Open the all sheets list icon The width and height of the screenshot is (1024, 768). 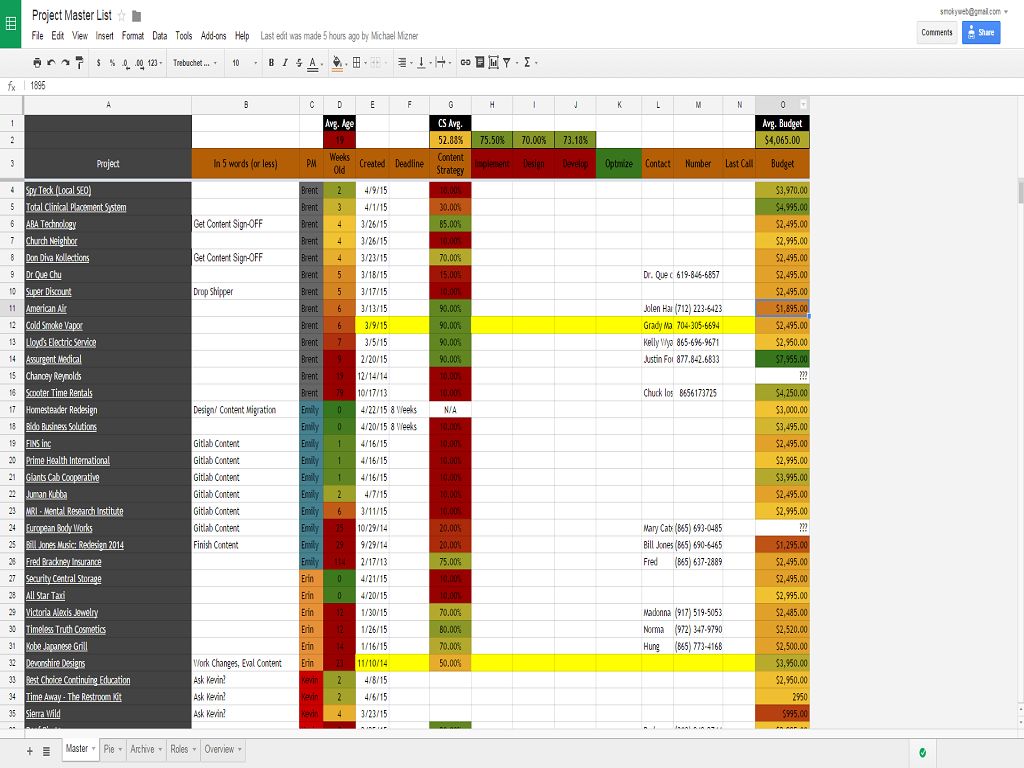46,751
